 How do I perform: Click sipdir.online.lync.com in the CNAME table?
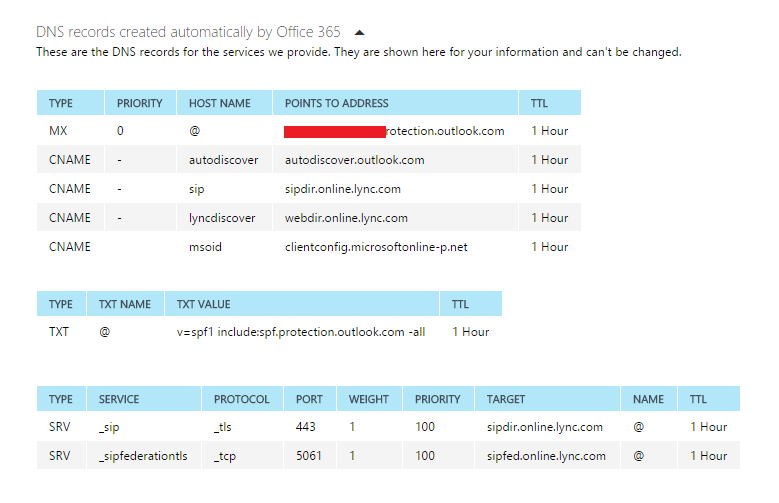(x=343, y=189)
